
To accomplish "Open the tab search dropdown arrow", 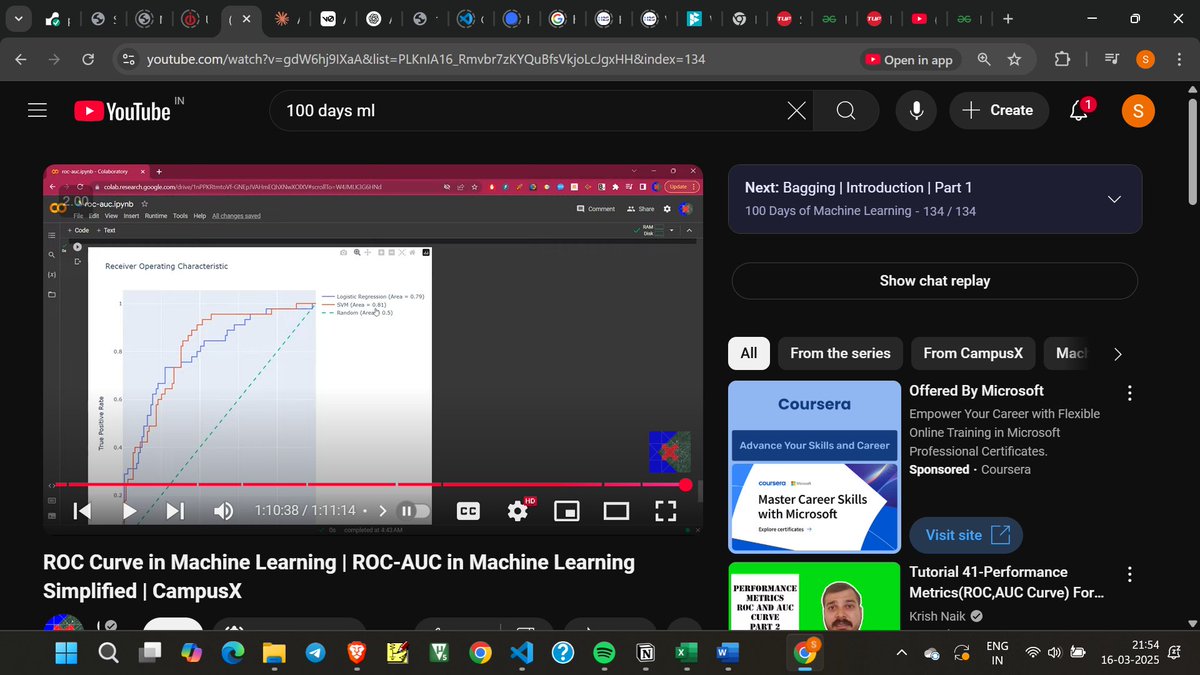I will coord(18,19).
